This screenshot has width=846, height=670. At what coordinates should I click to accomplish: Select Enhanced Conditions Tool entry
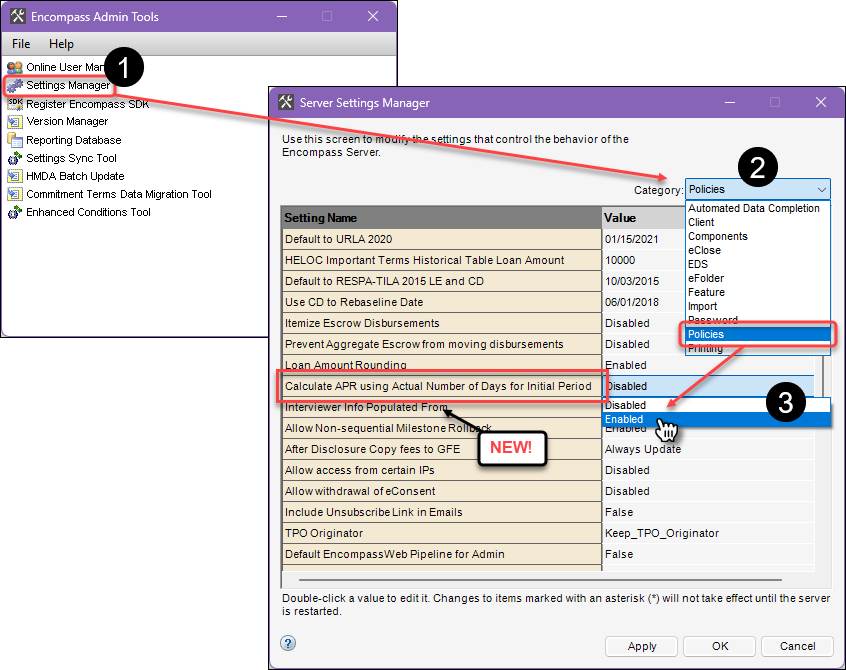pos(88,212)
